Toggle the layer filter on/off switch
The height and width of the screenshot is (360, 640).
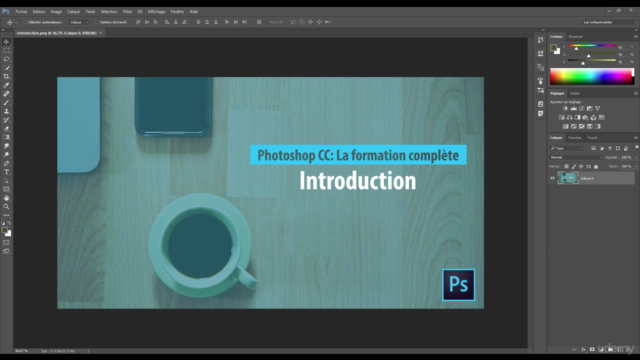(636, 147)
